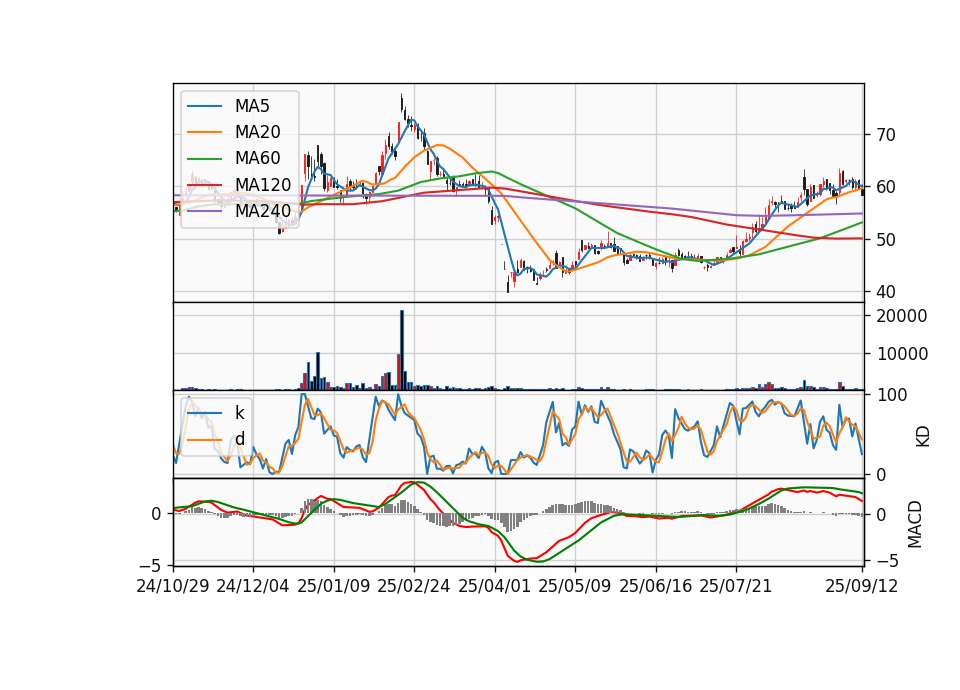Click the 'd' legend label in KD panel
Image resolution: width=960 pixels, height=690 pixels.
(239, 439)
